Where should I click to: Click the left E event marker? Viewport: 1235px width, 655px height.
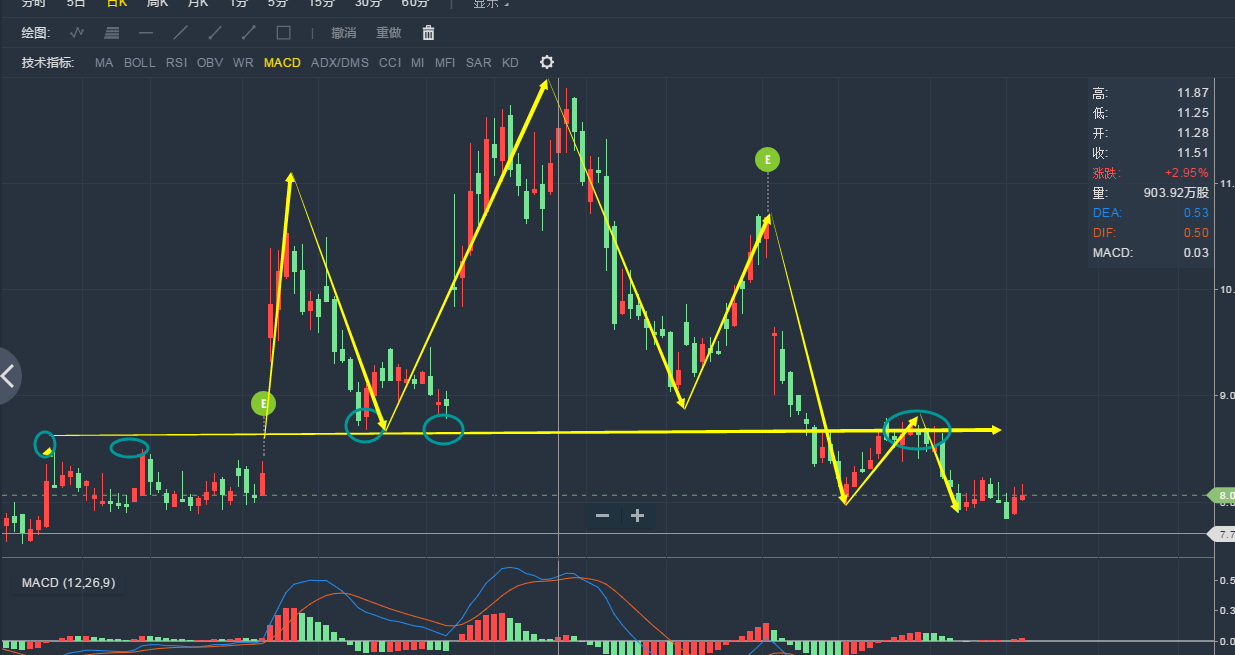(x=263, y=404)
